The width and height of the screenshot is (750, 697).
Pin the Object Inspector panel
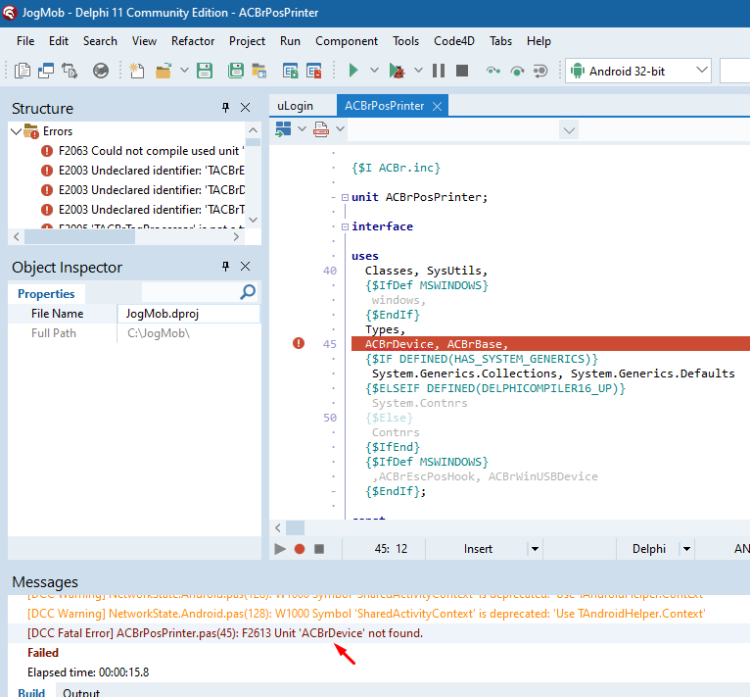pos(225,266)
